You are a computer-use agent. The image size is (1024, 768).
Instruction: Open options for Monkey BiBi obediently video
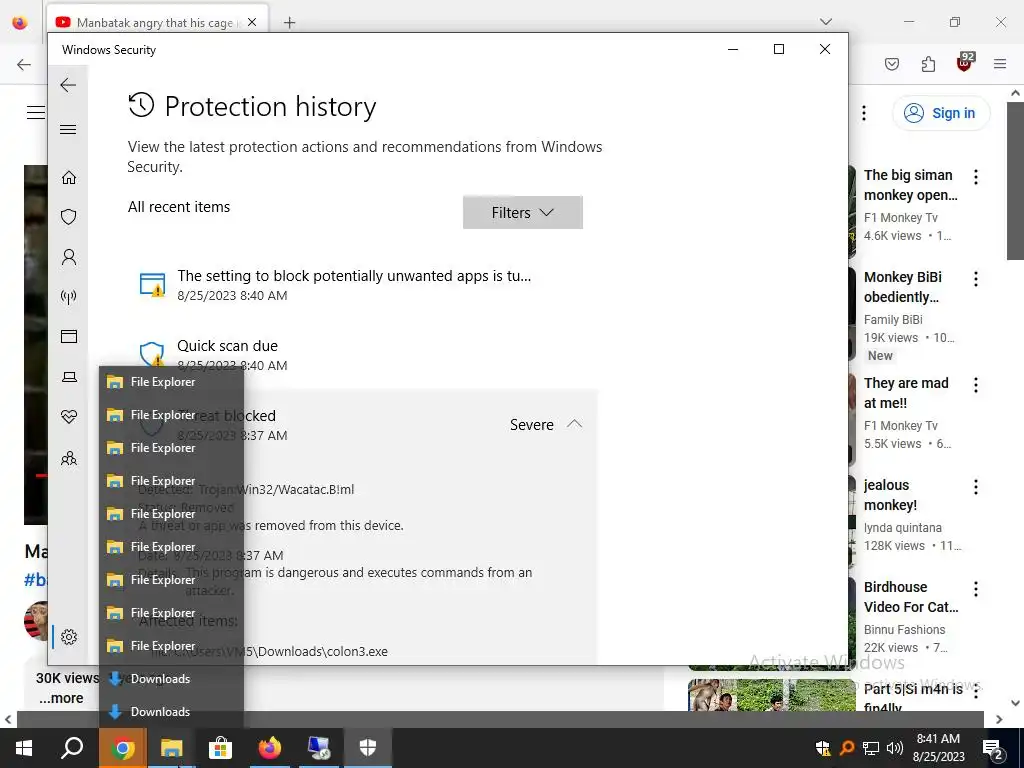(x=976, y=279)
